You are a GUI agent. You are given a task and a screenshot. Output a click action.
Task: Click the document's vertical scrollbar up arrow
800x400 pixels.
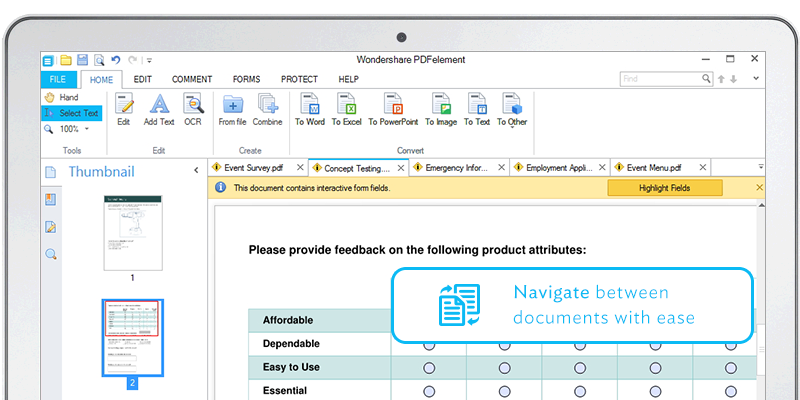click(762, 205)
